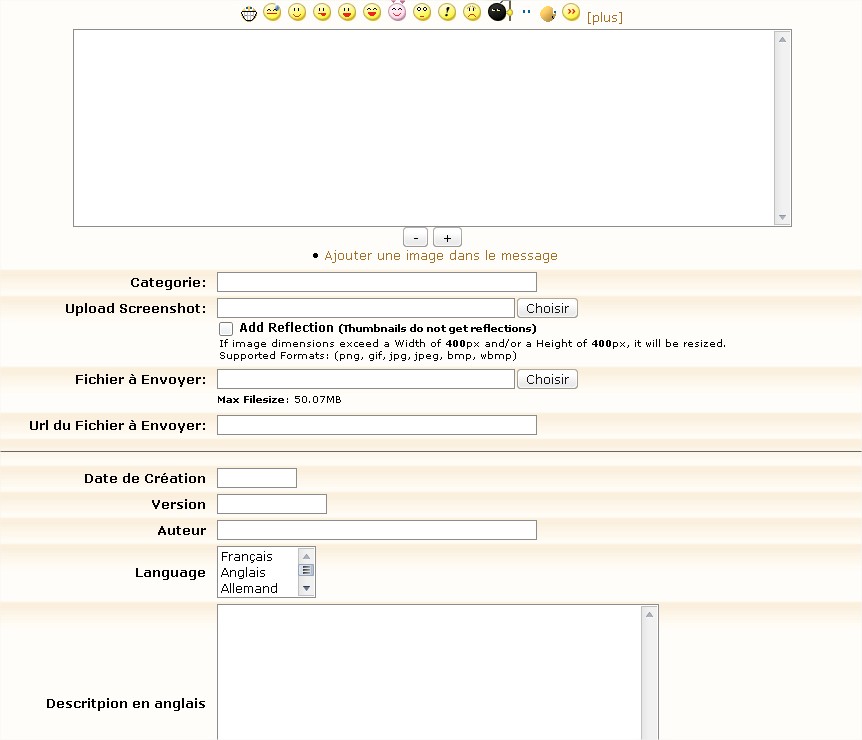This screenshot has height=740, width=862.
Task: Select Anglais in the Language list
Action: click(243, 573)
